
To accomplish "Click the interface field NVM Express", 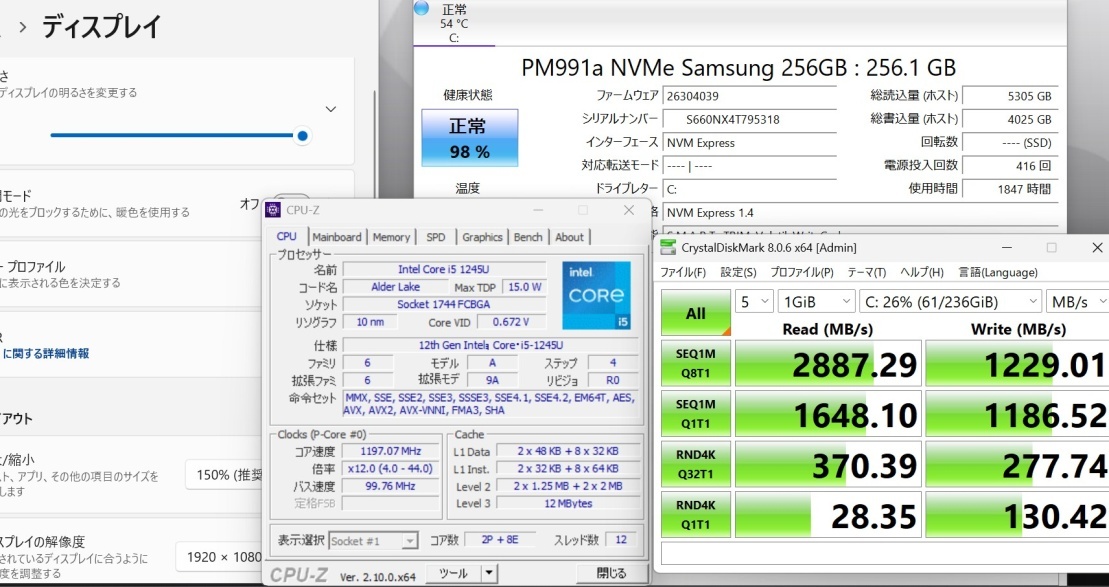I will click(750, 143).
